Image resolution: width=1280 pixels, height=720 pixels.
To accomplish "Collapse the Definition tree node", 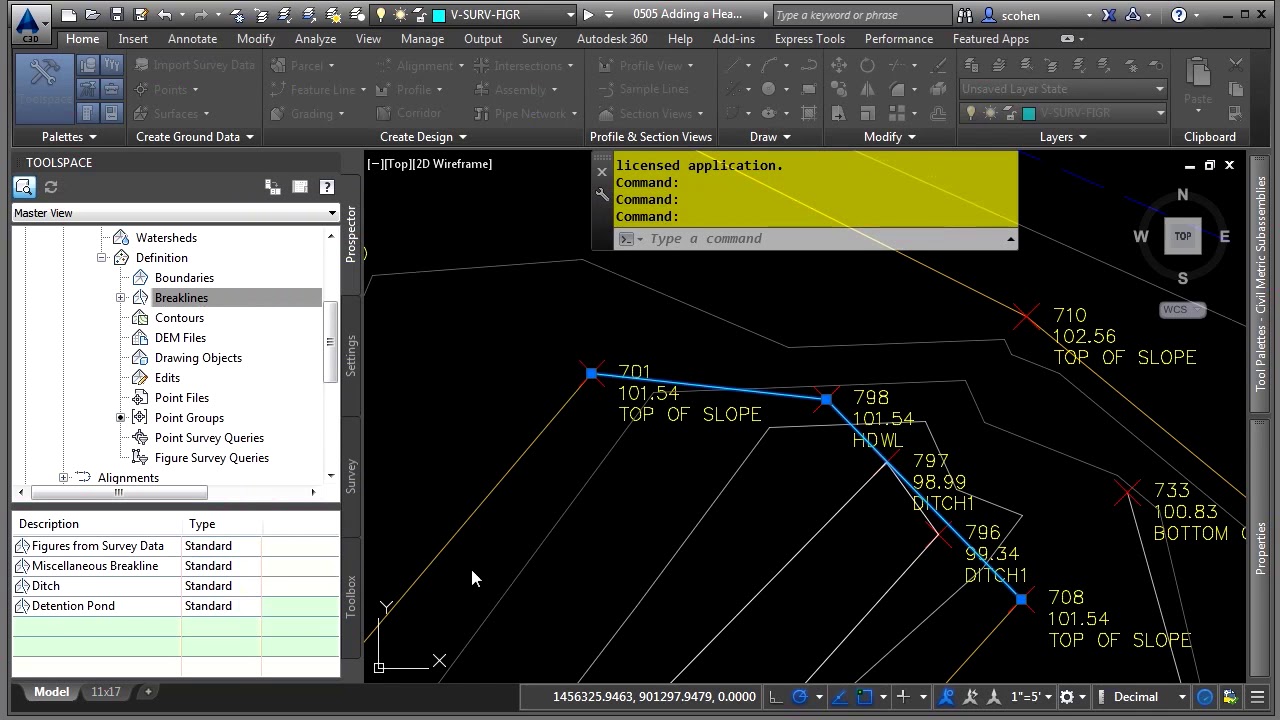I will click(x=102, y=258).
